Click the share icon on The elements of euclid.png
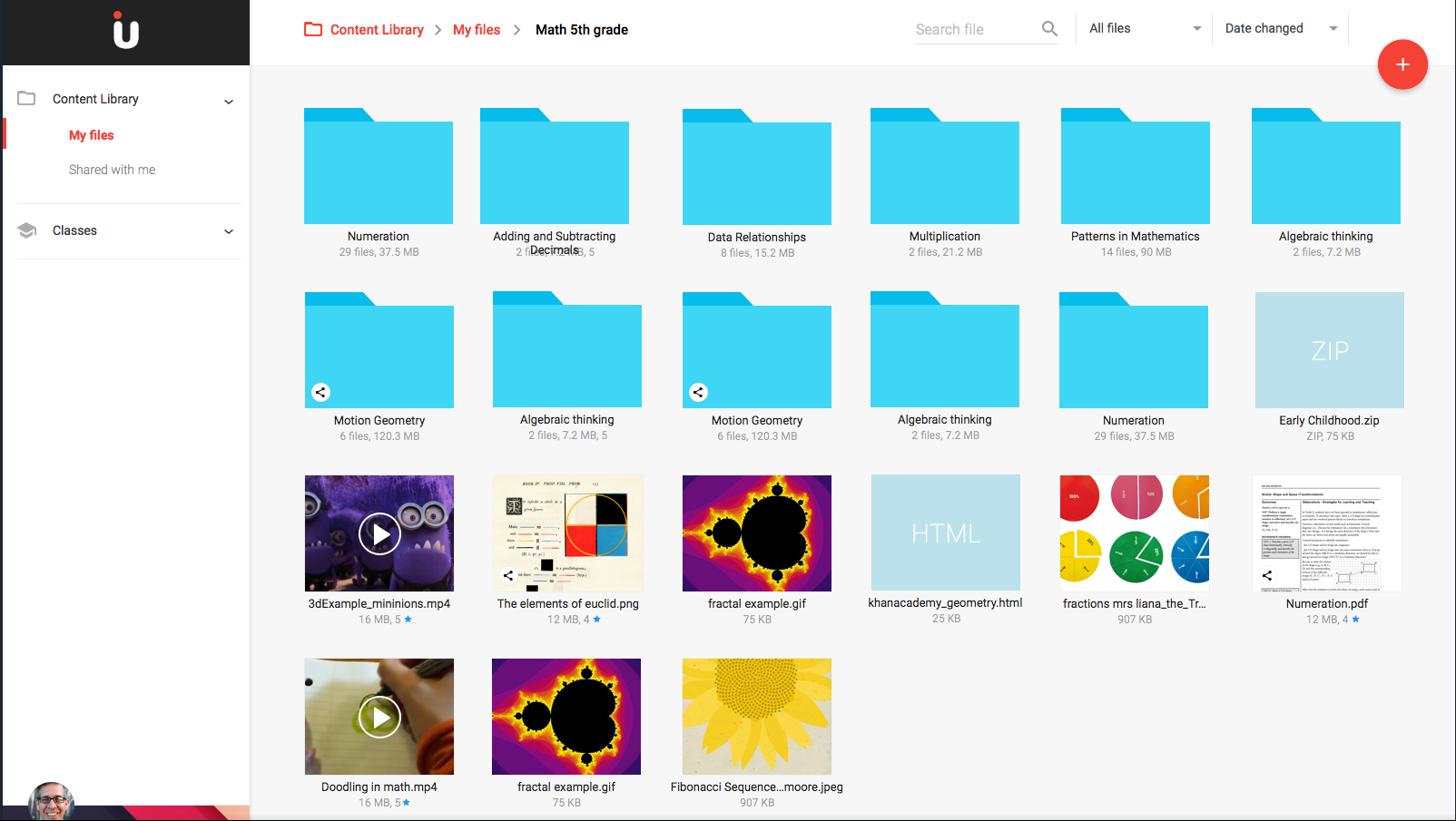 508,575
